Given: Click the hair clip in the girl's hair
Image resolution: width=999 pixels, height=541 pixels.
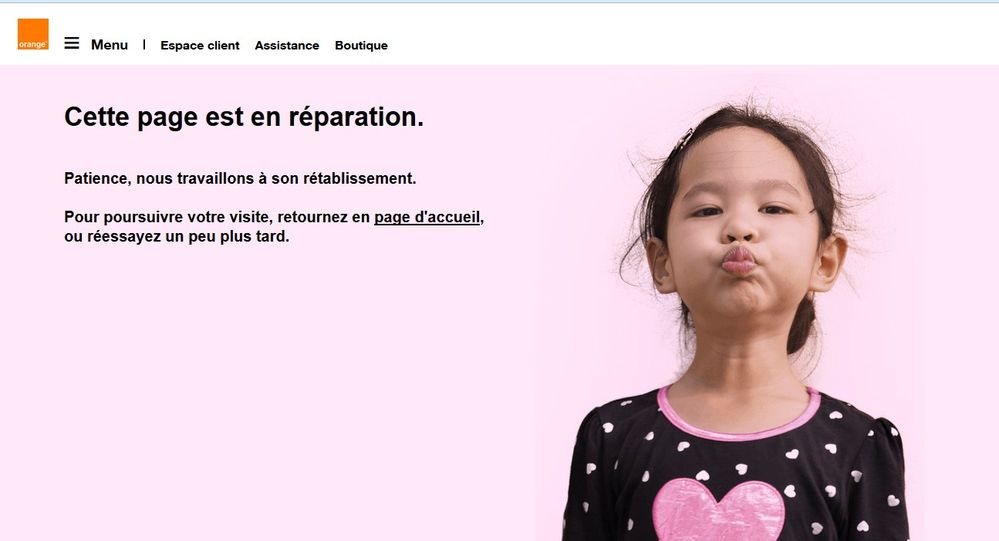Looking at the screenshot, I should [682, 140].
